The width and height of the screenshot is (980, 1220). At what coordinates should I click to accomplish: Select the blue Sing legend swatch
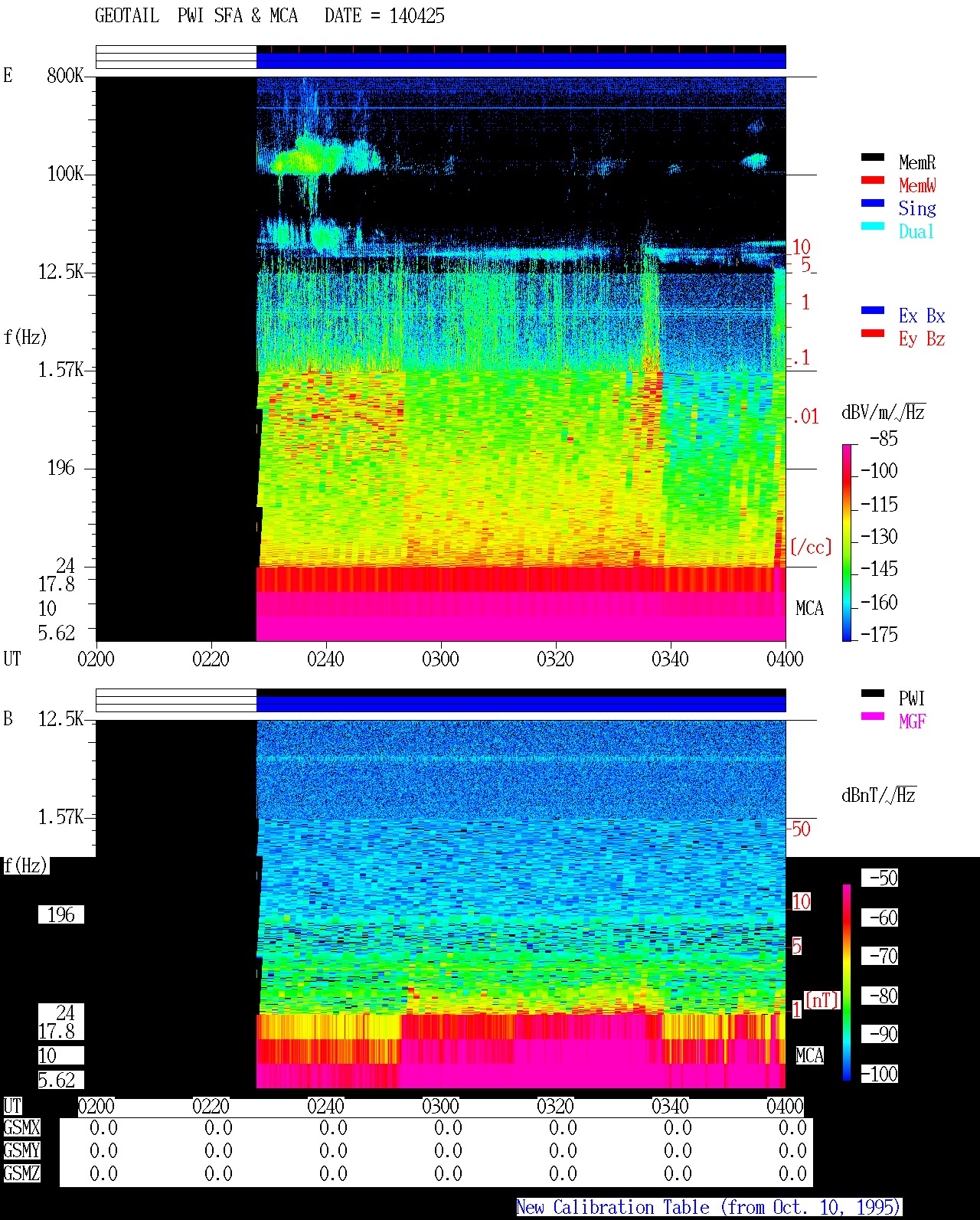(x=873, y=204)
